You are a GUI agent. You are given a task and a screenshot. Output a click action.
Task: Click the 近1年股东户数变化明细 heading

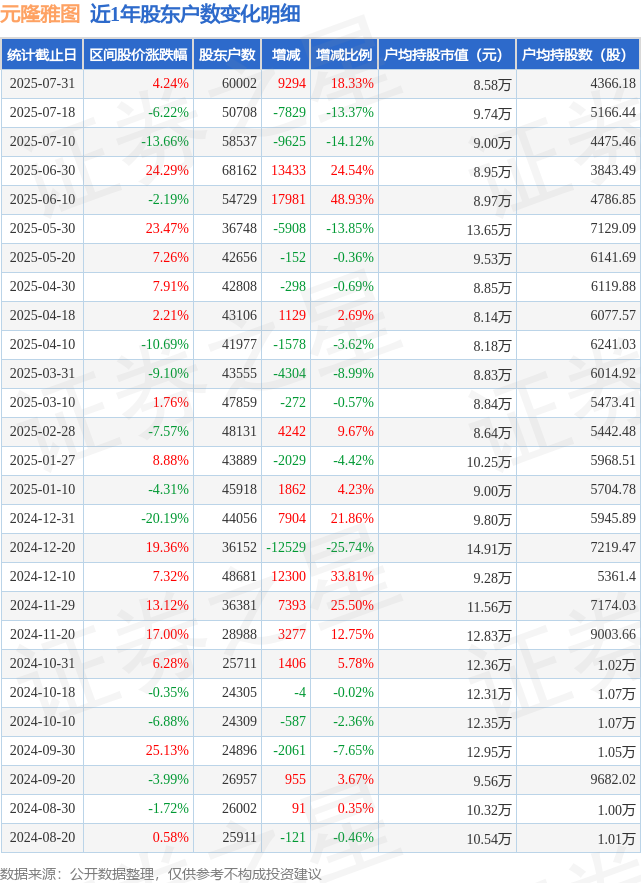point(195,14)
